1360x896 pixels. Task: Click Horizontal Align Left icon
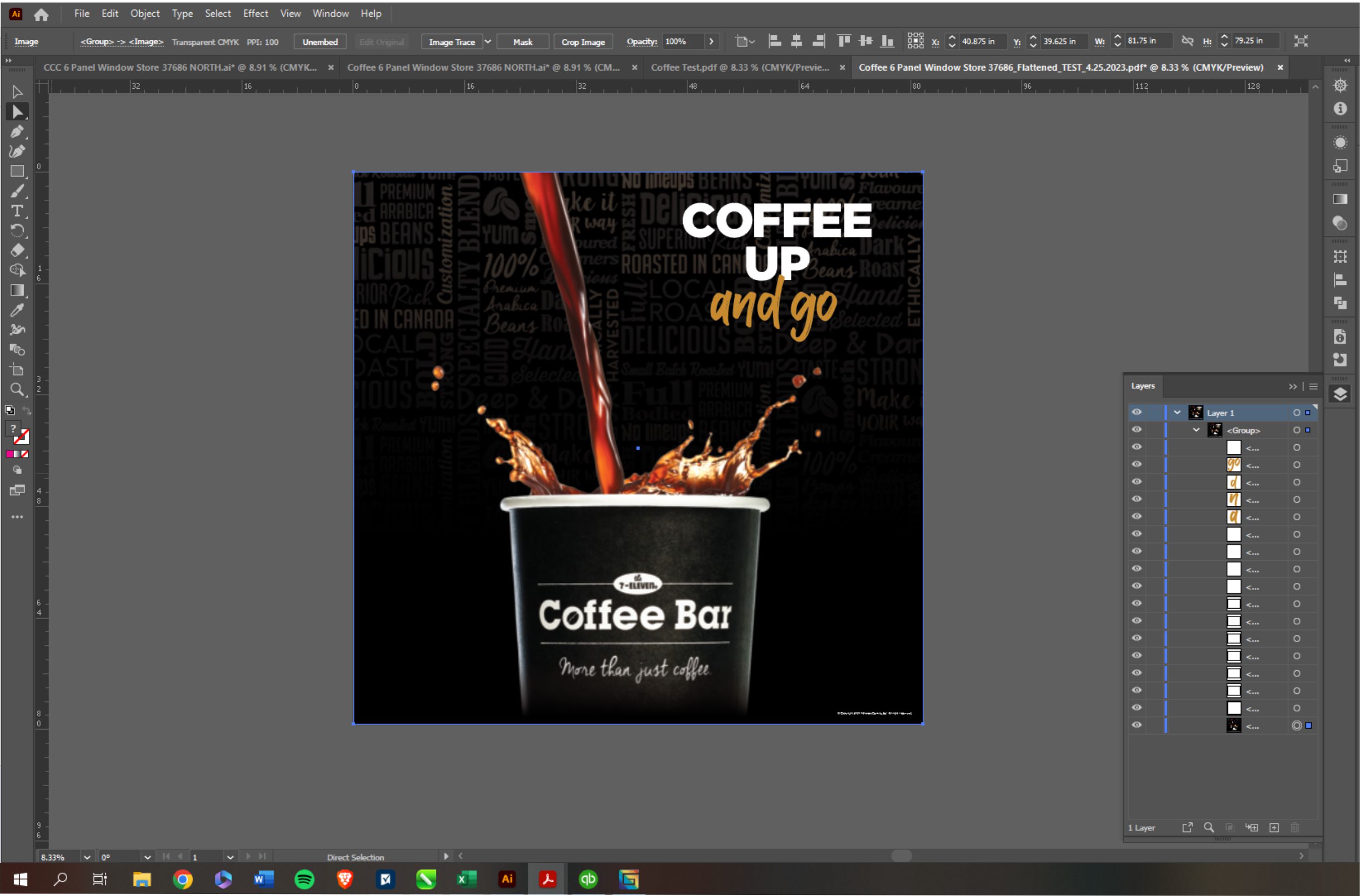tap(775, 41)
